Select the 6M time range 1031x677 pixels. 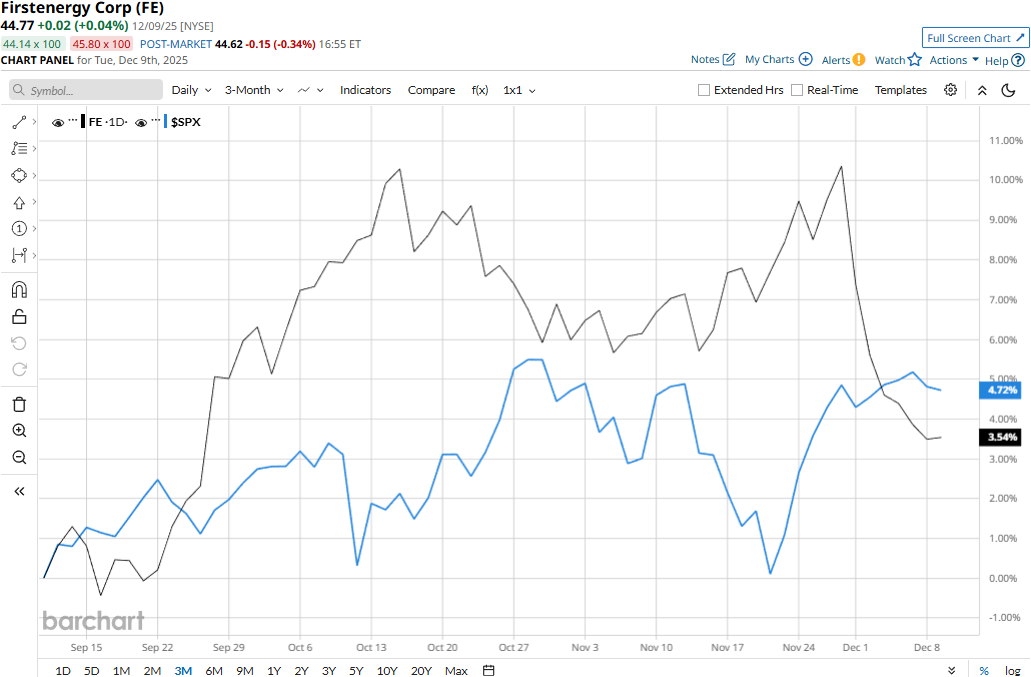point(214,670)
